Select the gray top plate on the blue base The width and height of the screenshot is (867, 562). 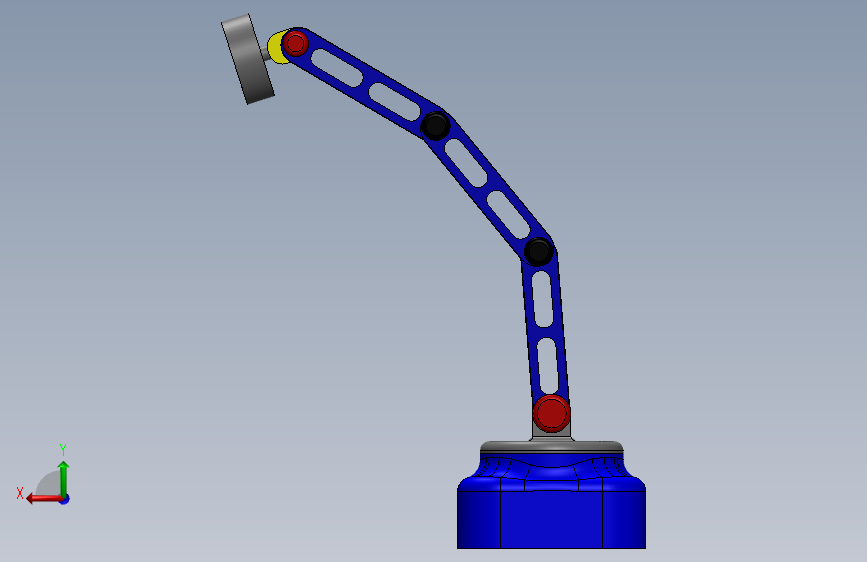point(551,447)
